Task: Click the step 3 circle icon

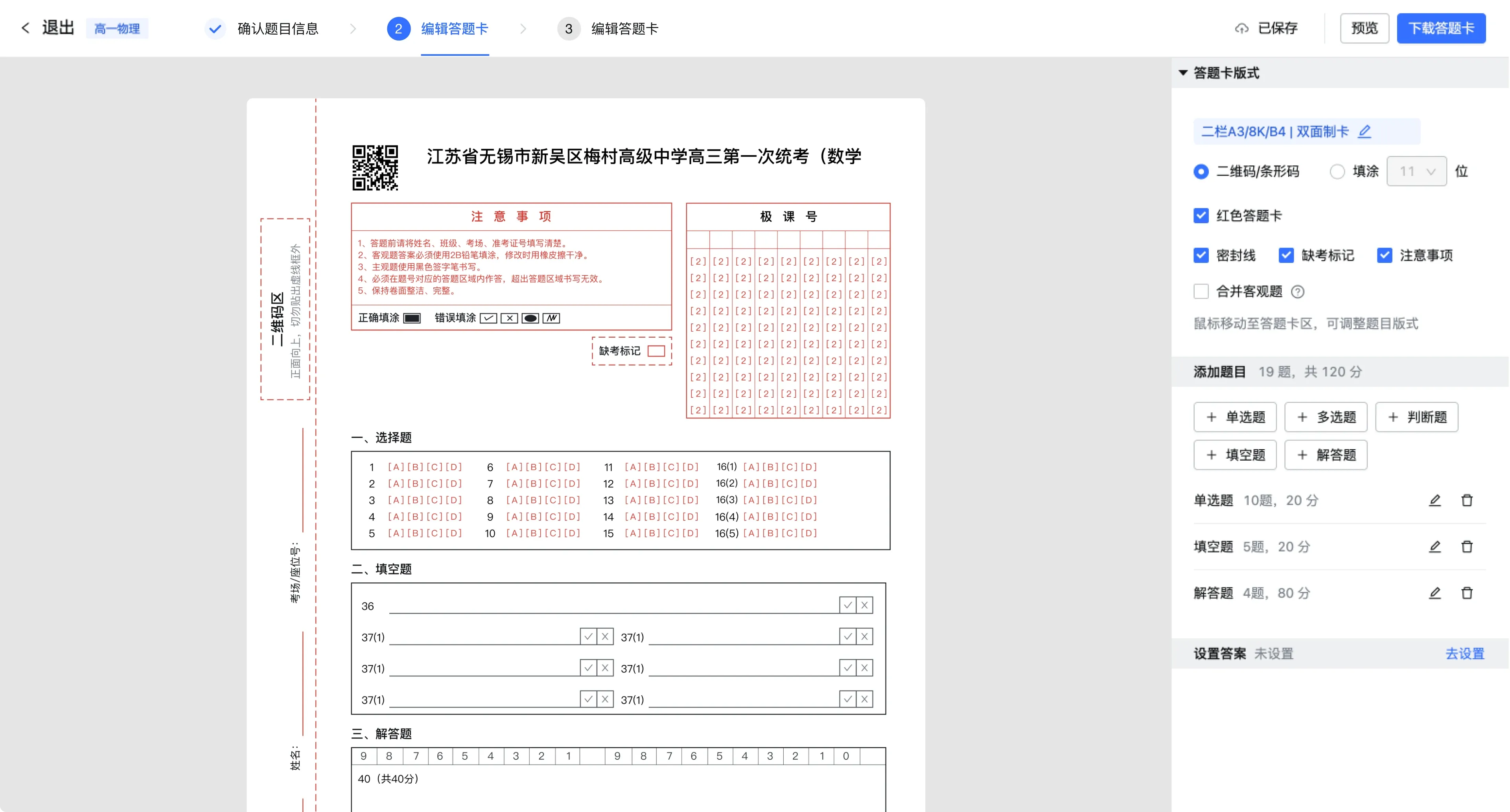Action: click(x=569, y=28)
